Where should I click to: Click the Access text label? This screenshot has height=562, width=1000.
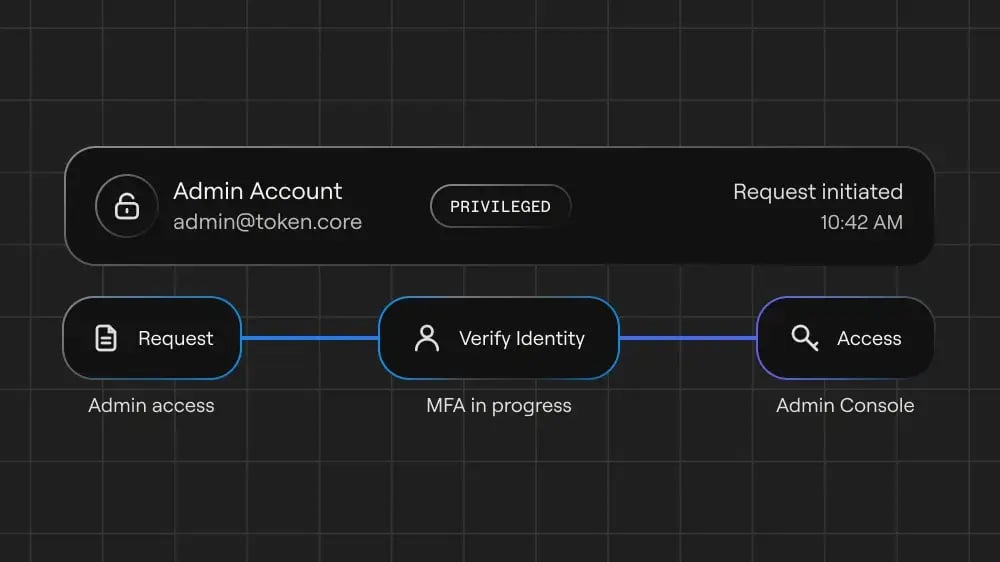pyautogui.click(x=869, y=338)
